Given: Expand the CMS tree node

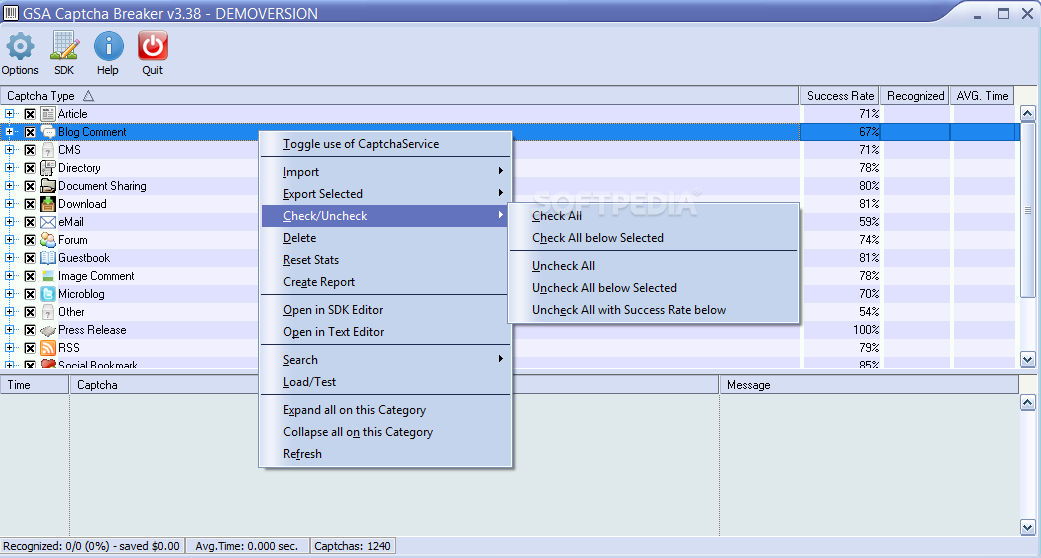Looking at the screenshot, I should click(9, 149).
